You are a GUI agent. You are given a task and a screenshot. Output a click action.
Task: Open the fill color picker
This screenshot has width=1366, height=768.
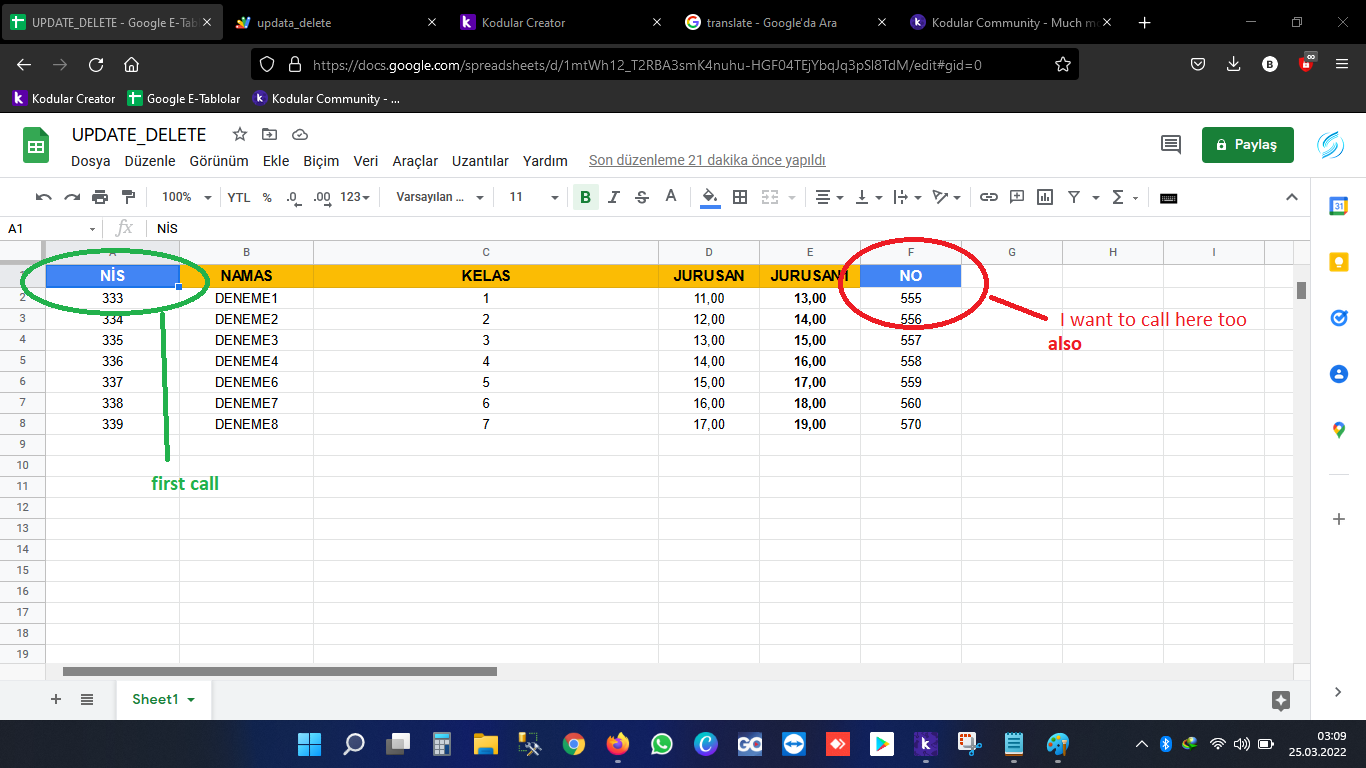710,197
